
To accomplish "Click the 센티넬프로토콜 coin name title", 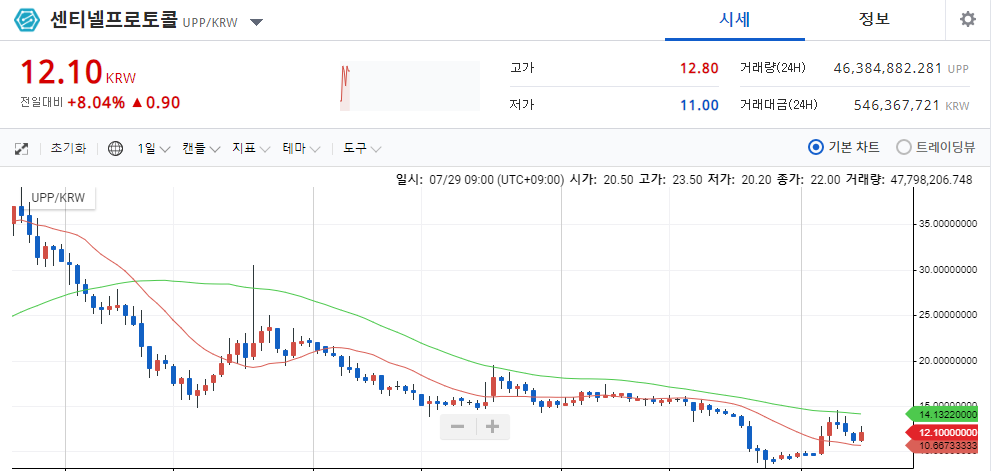I will coord(114,20).
